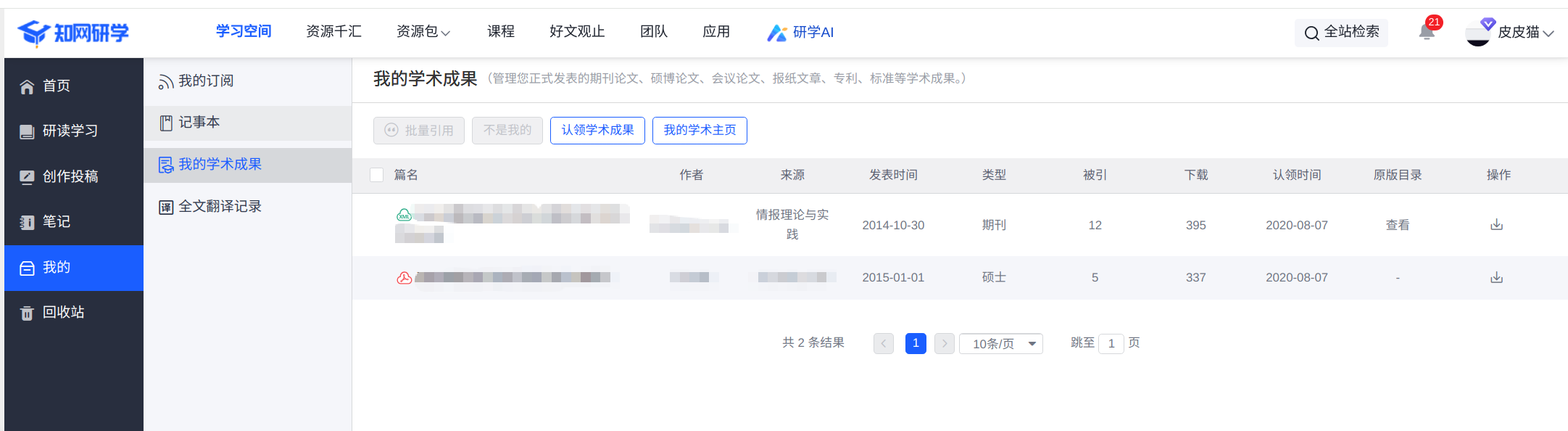Click the 全站检索 search box

point(1342,32)
